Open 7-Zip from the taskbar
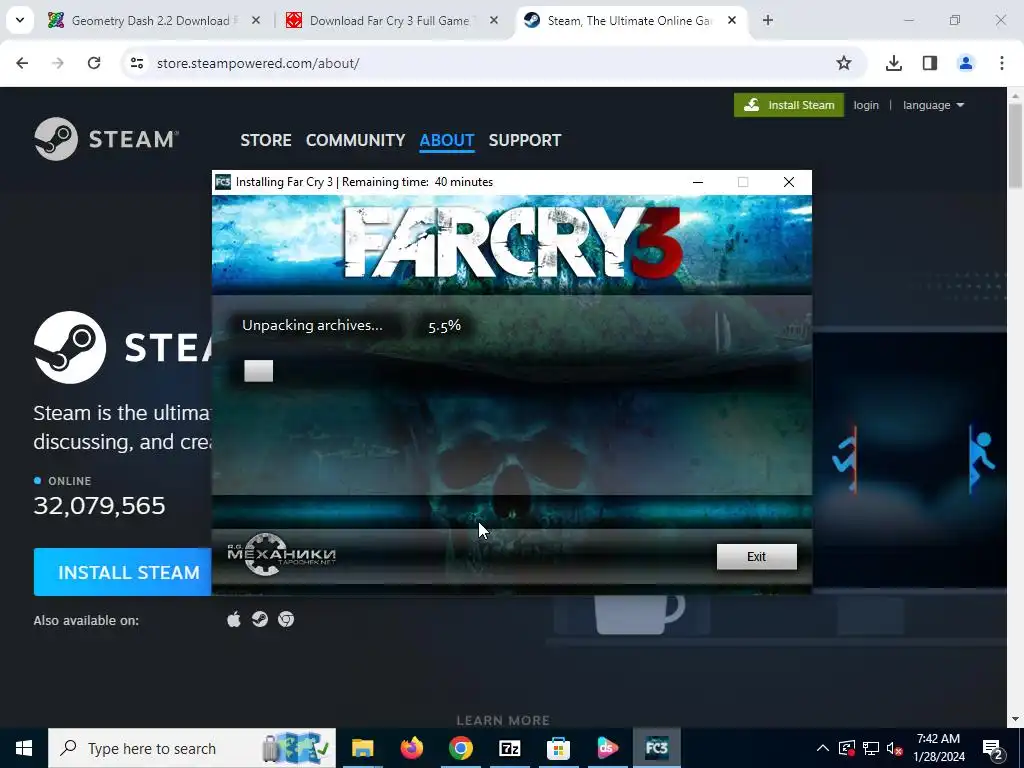This screenshot has height=768, width=1024. pyautogui.click(x=509, y=748)
